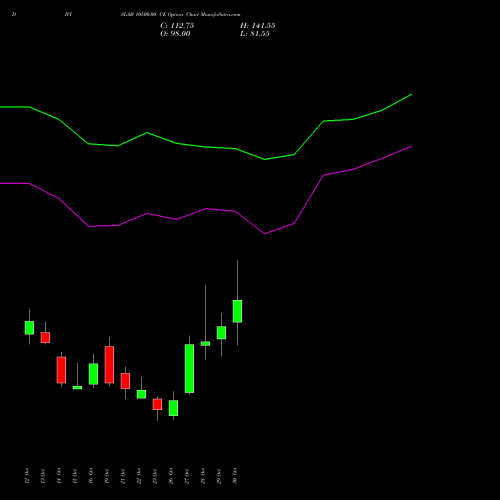Click the small green candlestick for 22 Oct
500x500 pixels.
(141, 394)
